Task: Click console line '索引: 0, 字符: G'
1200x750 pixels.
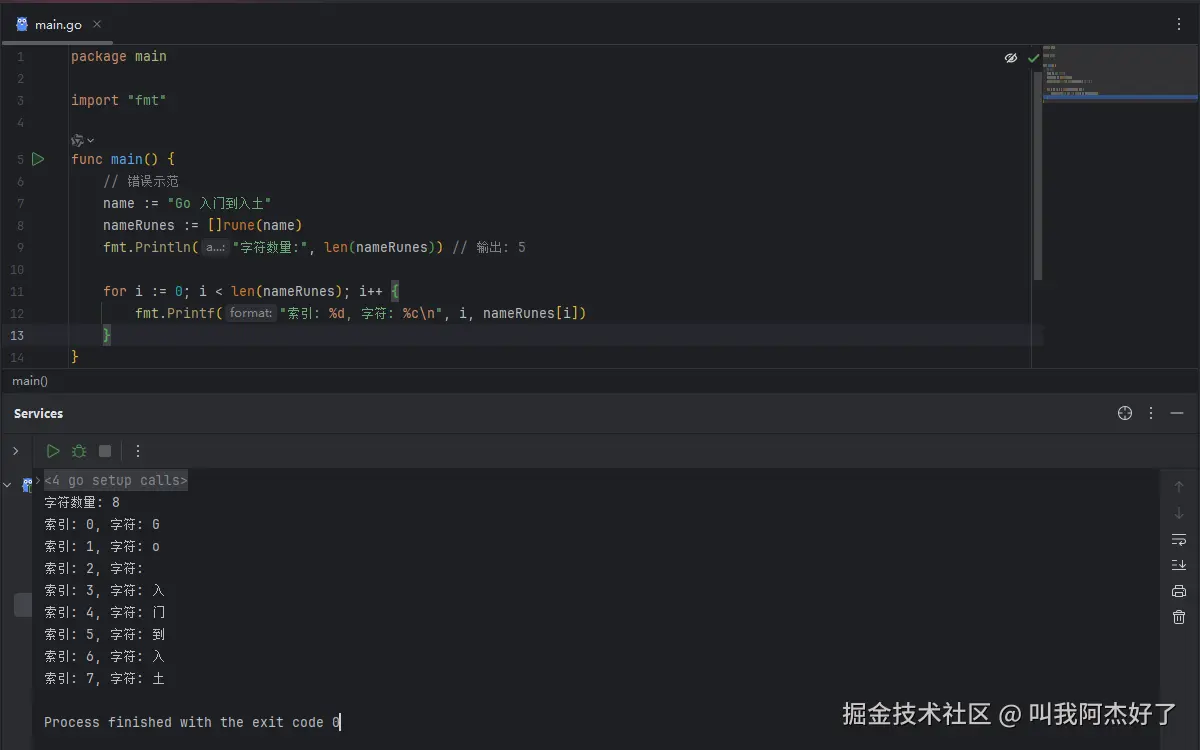Action: click(x=102, y=525)
